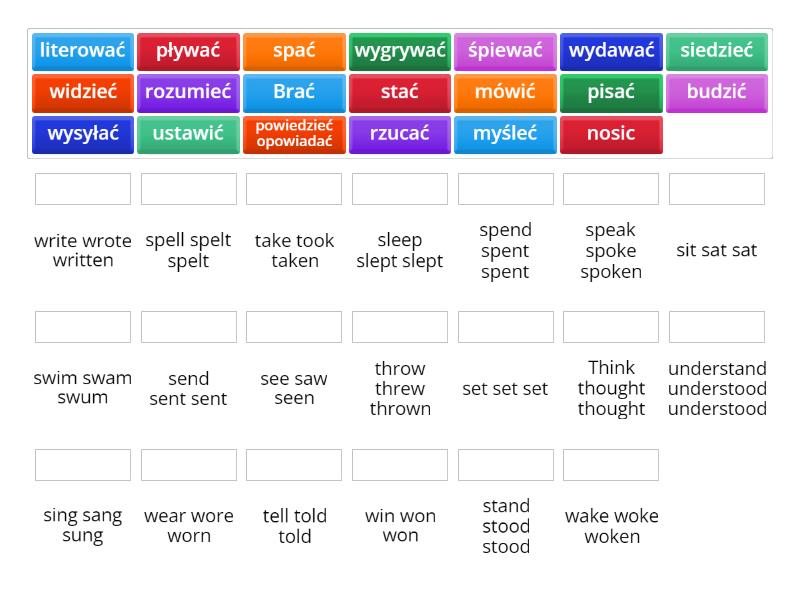Screen dimensions: 800x600
Task: Click the answer box above "swim swam swum"
Action: click(84, 326)
